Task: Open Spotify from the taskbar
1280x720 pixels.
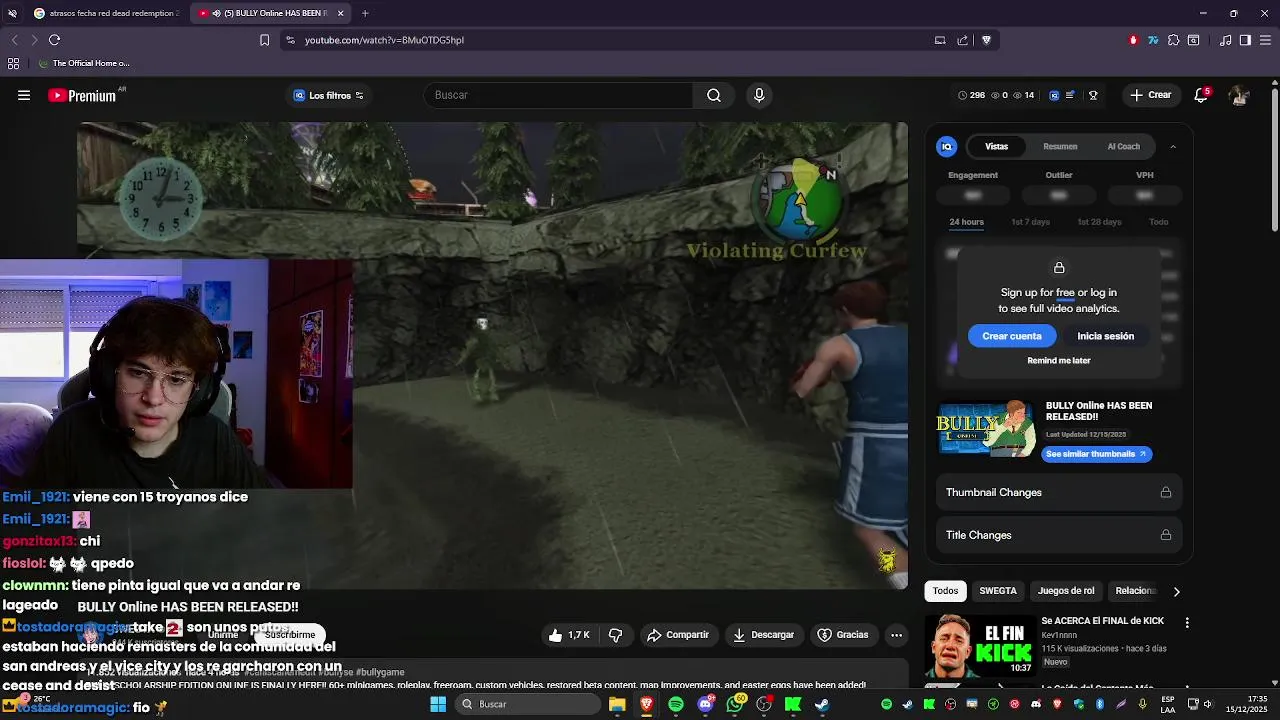Action: point(676,704)
